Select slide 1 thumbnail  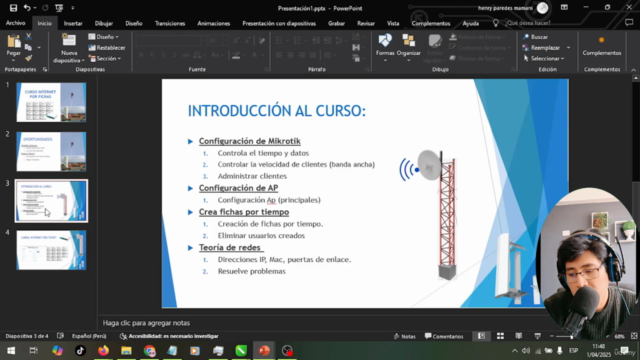51,102
